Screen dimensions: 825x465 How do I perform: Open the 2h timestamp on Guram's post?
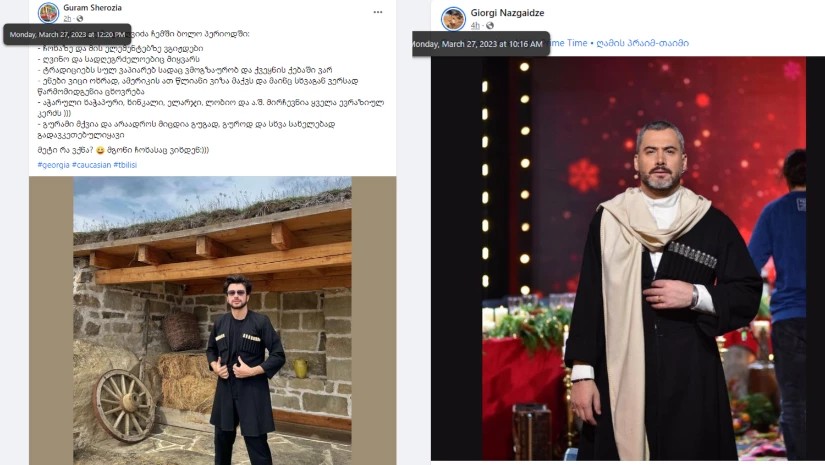67,18
